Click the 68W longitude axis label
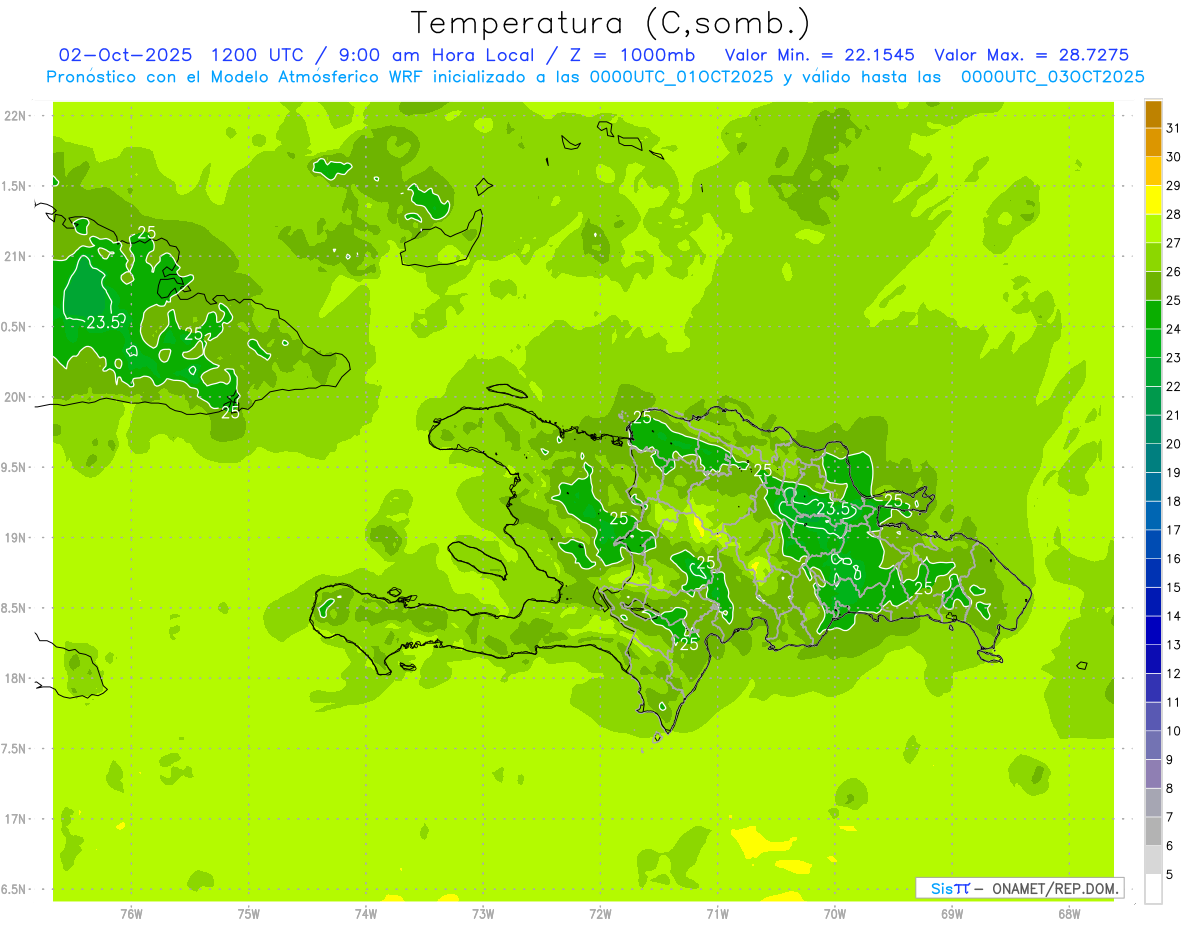 [1068, 913]
